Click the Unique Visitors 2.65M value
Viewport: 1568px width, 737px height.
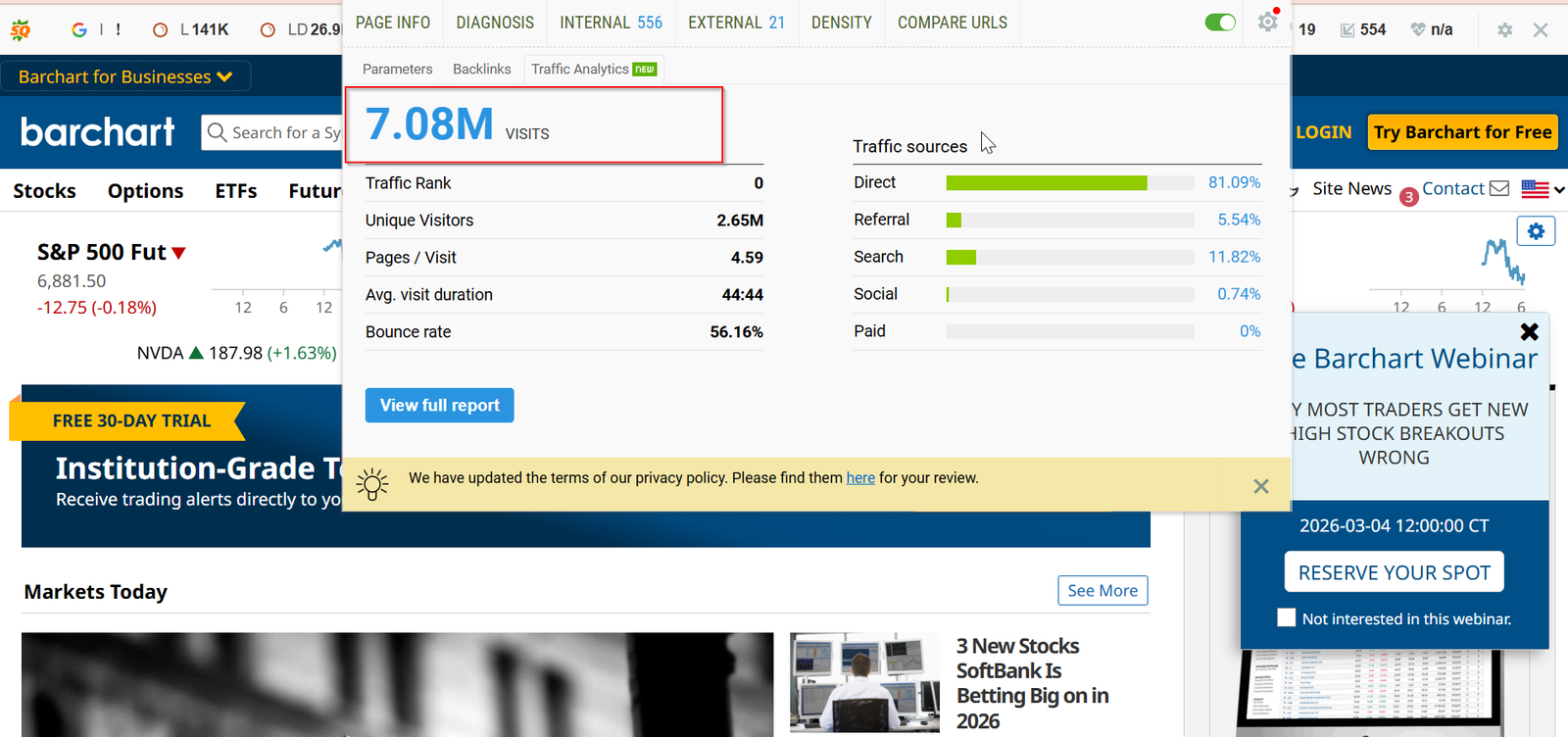point(740,221)
